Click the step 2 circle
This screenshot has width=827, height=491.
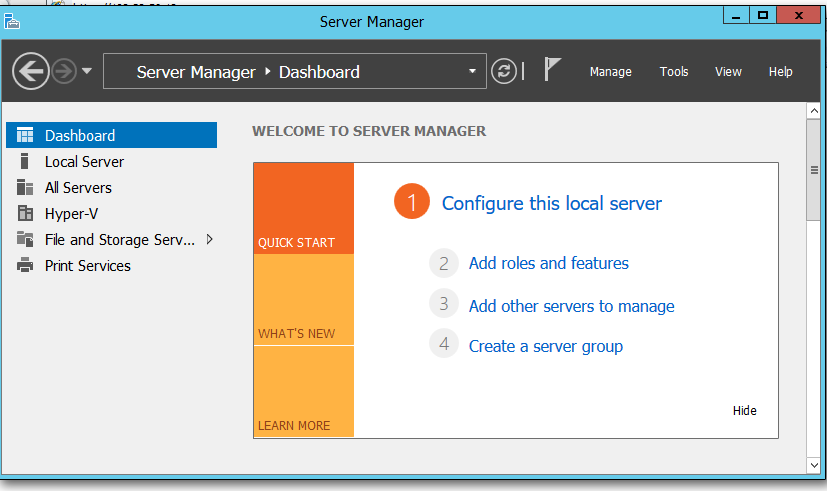[x=444, y=263]
